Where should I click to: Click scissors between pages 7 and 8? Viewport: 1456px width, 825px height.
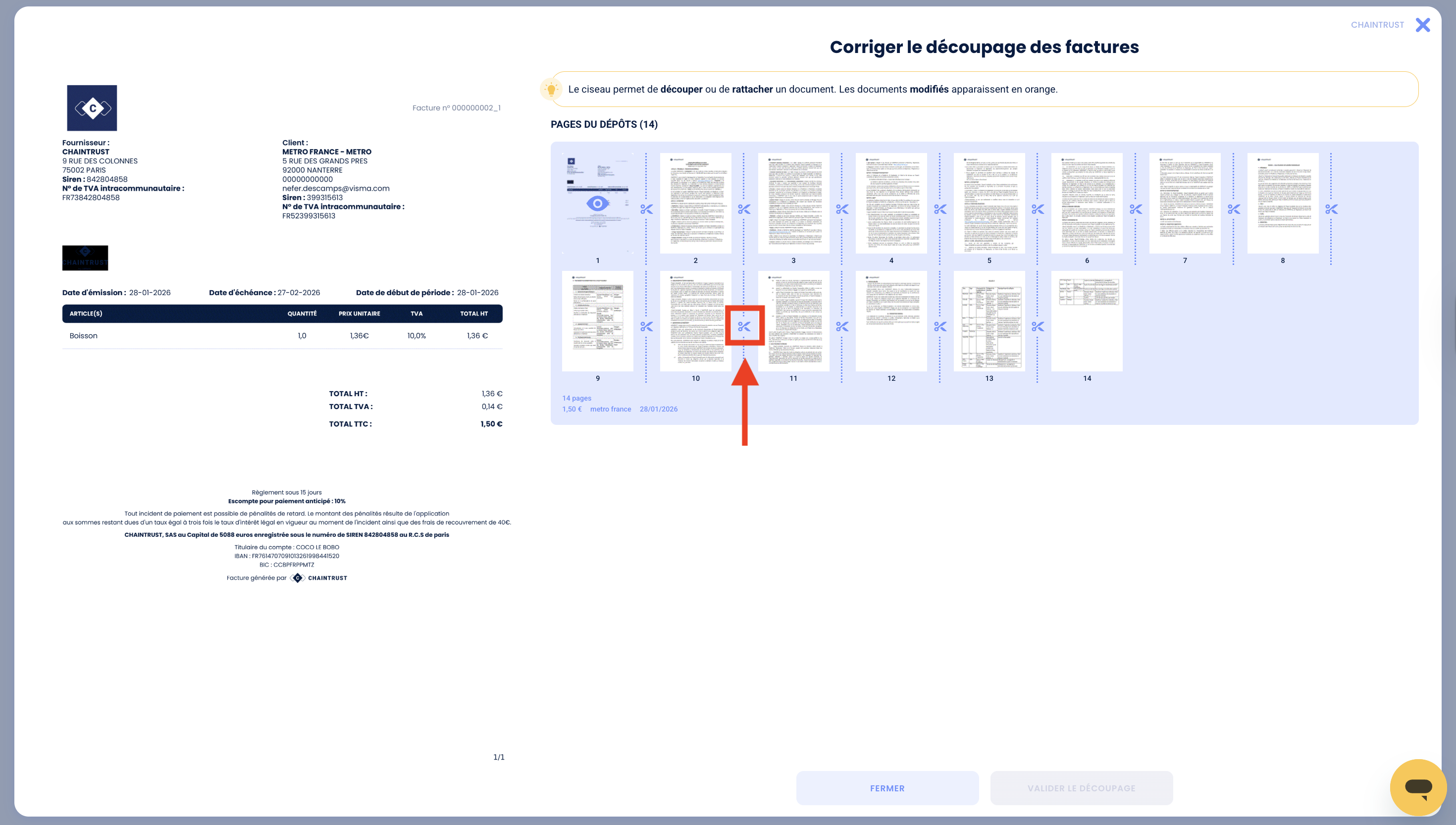click(x=1233, y=209)
